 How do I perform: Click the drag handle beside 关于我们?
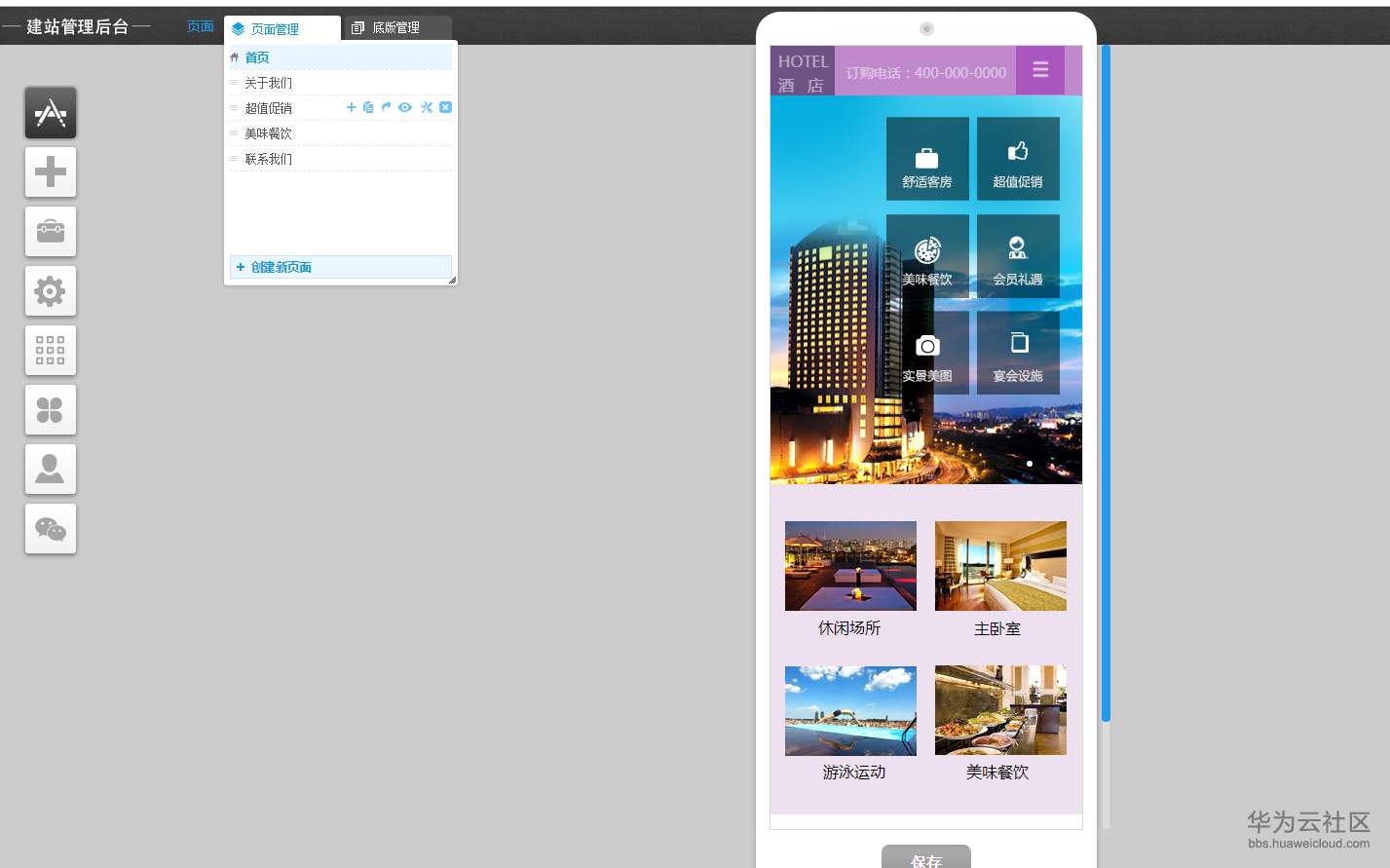(234, 83)
